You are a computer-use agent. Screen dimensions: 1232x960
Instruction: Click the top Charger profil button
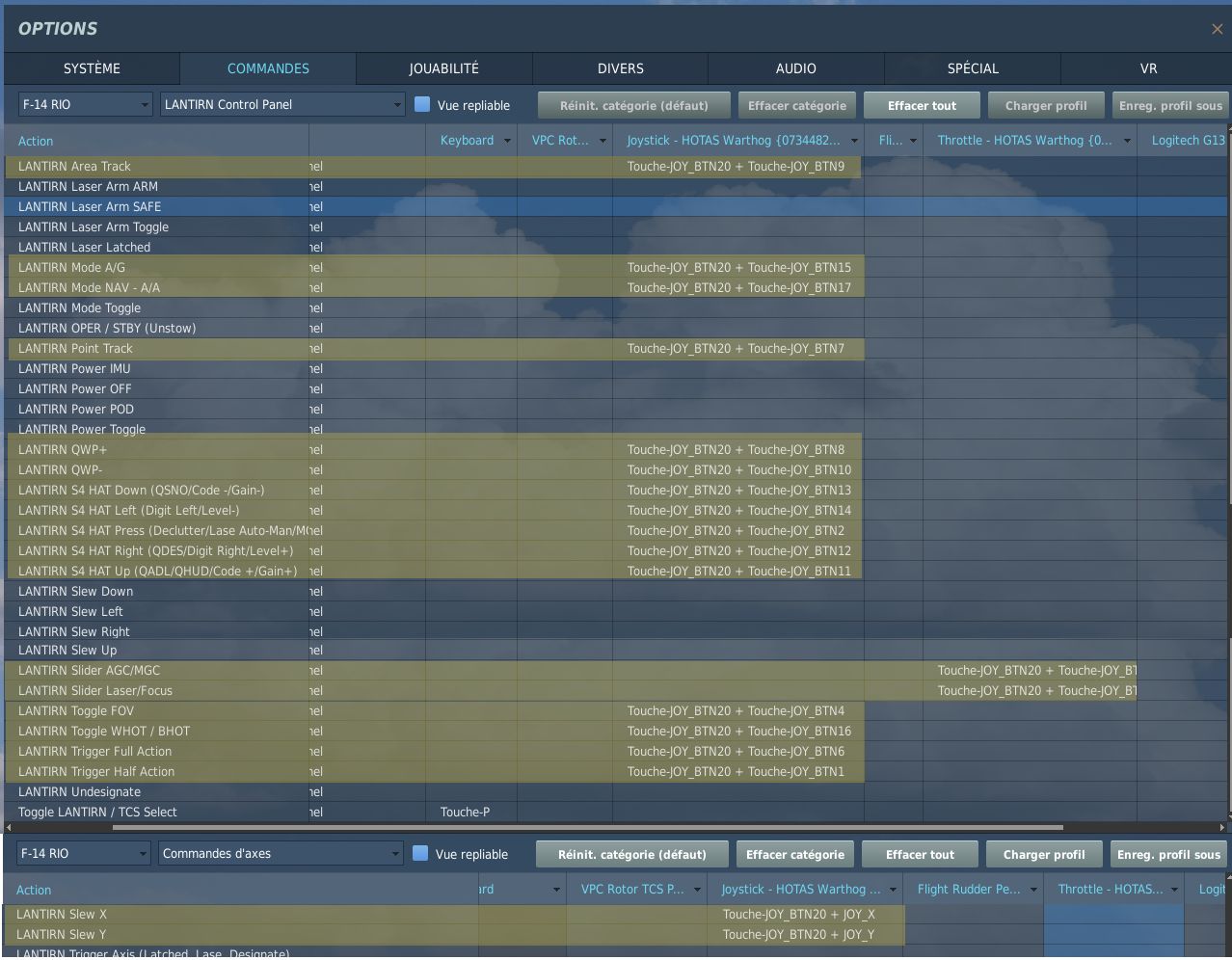coord(1045,105)
